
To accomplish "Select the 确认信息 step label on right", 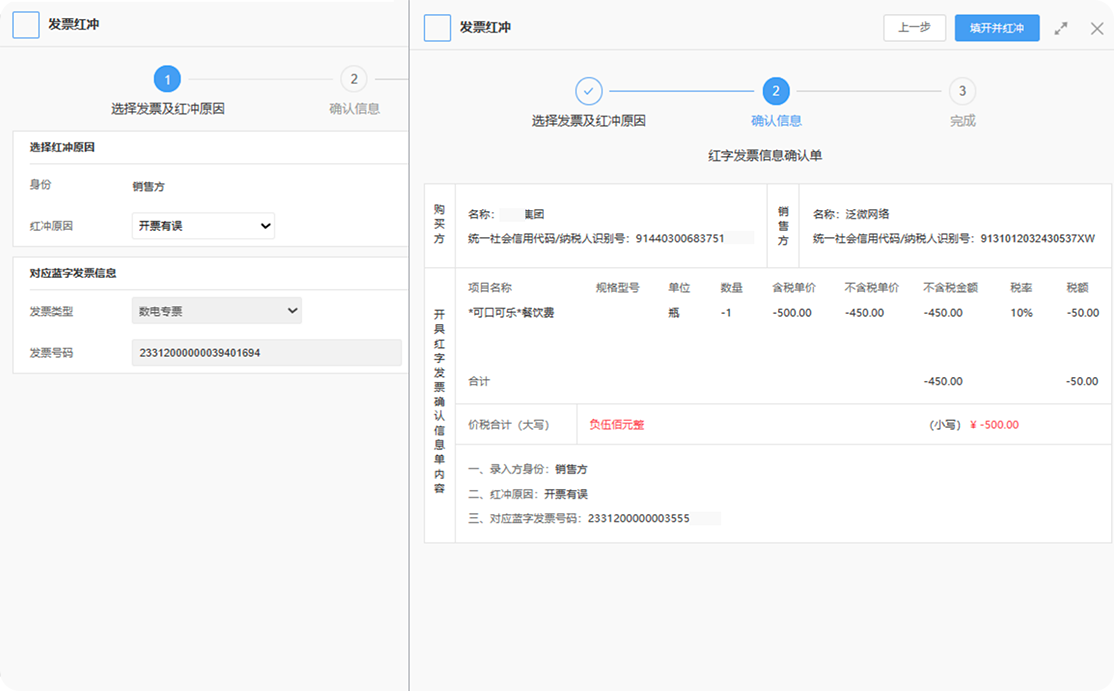I will click(x=775, y=121).
